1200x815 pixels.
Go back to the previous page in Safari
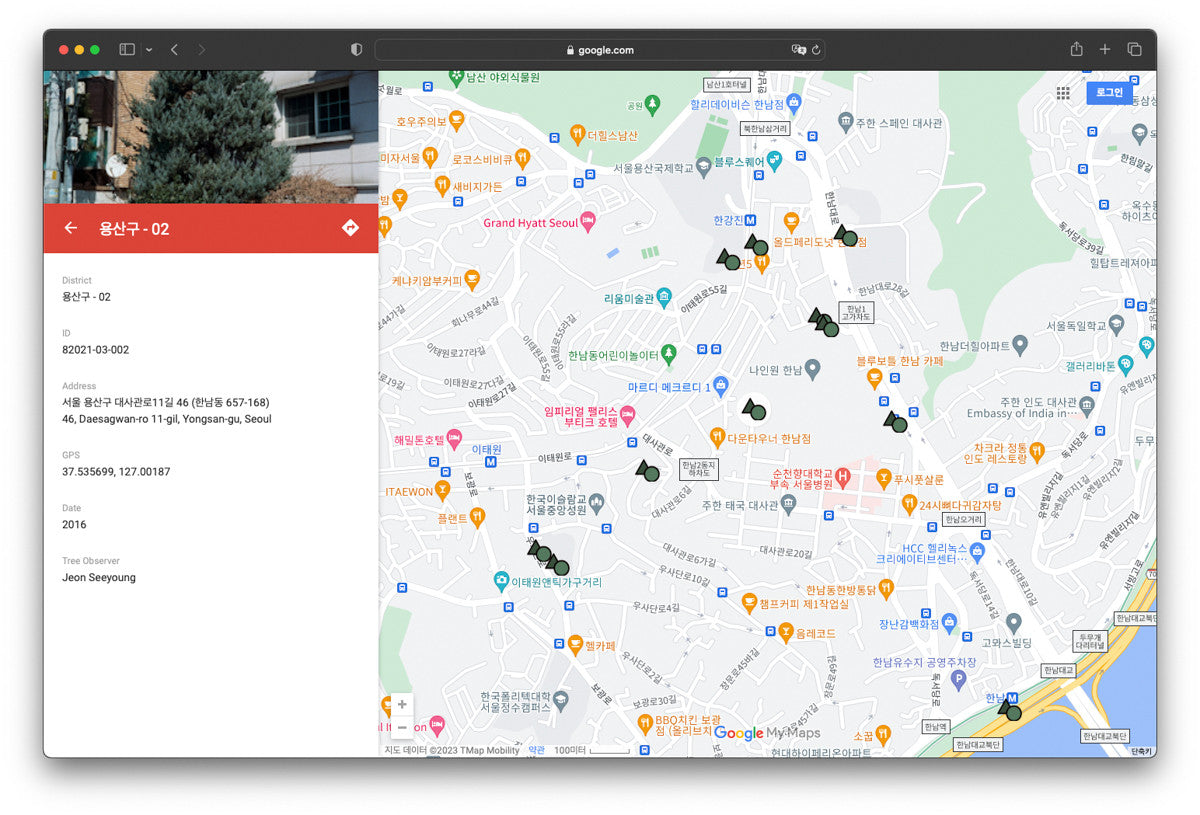174,49
